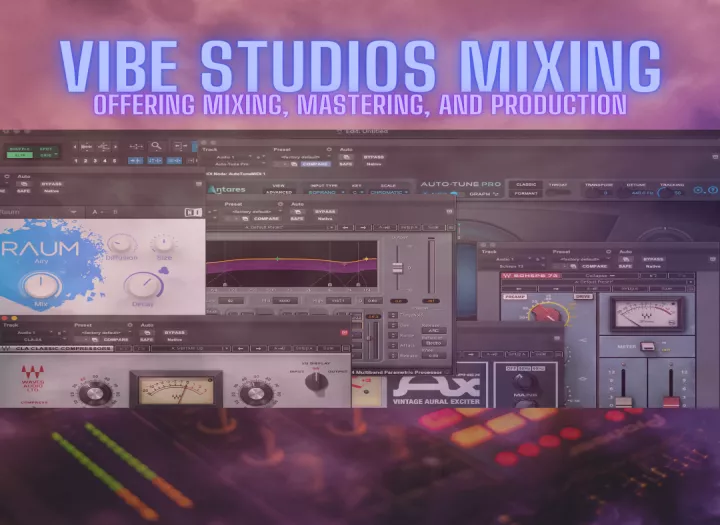Screen dimensions: 720x525
Task: Choose Grid edit mode in Pro Tools
Action: pos(46,155)
